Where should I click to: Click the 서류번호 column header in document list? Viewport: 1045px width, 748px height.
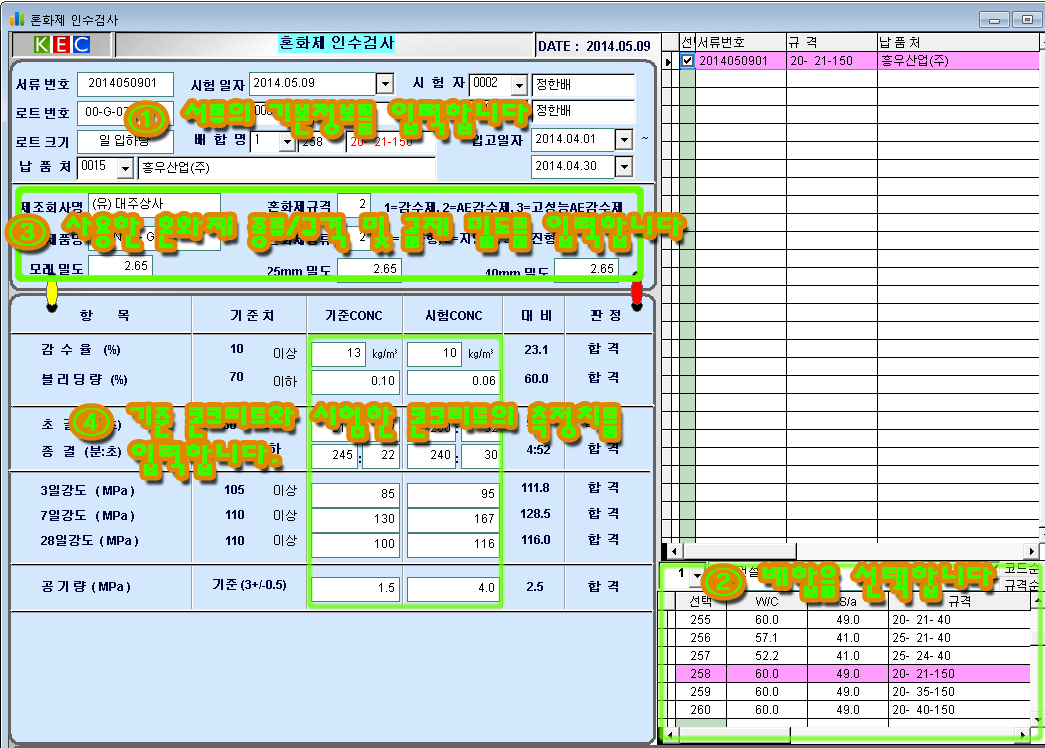coord(740,43)
